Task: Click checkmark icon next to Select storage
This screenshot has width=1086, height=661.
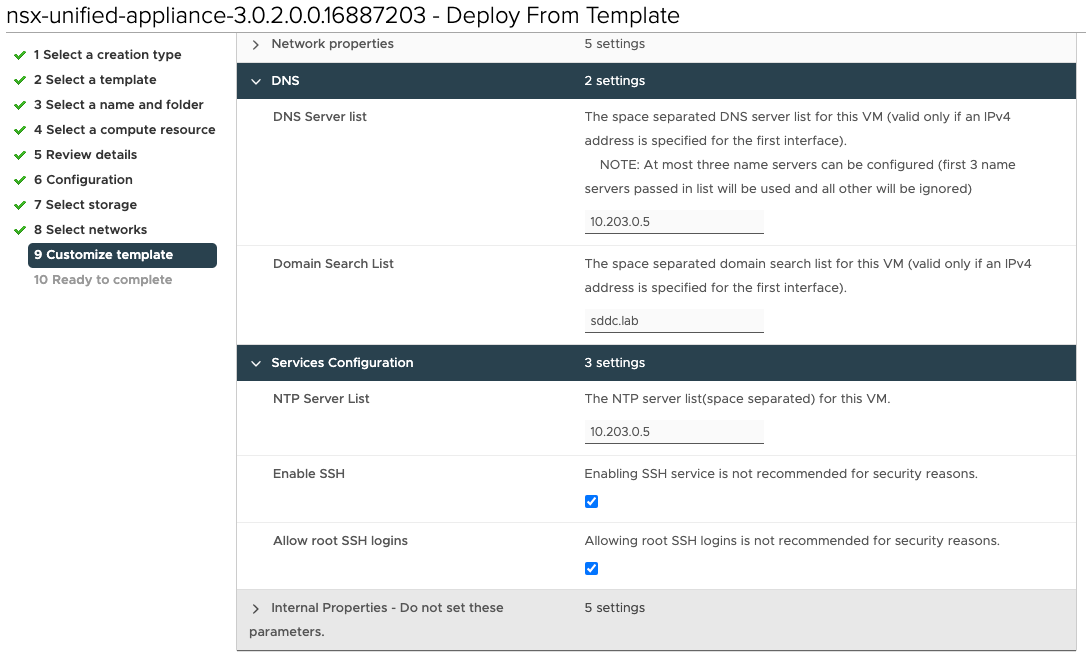Action: click(x=20, y=205)
